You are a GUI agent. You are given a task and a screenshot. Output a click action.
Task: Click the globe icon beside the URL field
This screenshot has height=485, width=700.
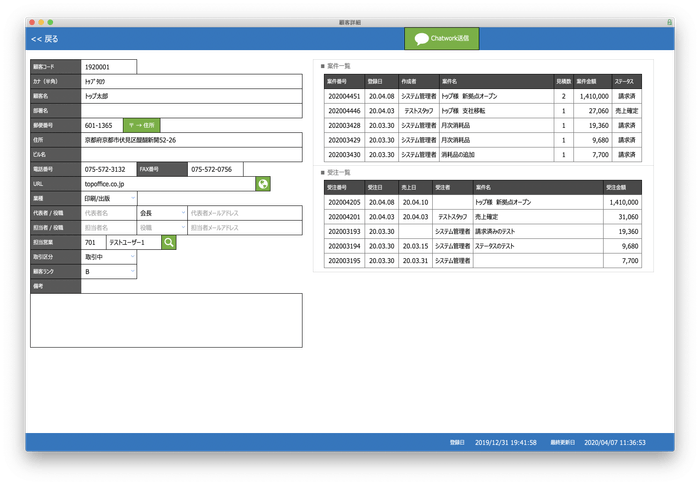coord(263,184)
